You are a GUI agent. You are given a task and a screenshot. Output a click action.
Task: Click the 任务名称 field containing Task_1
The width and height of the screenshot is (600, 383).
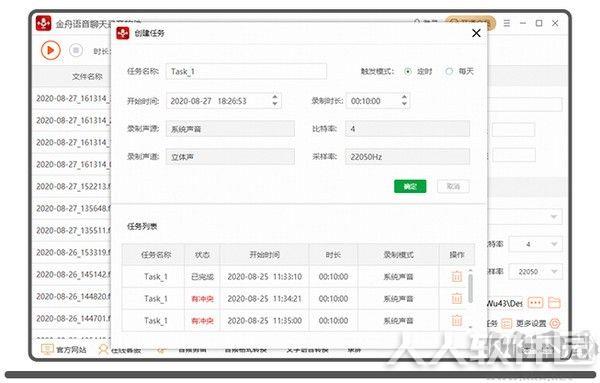[x=246, y=72]
